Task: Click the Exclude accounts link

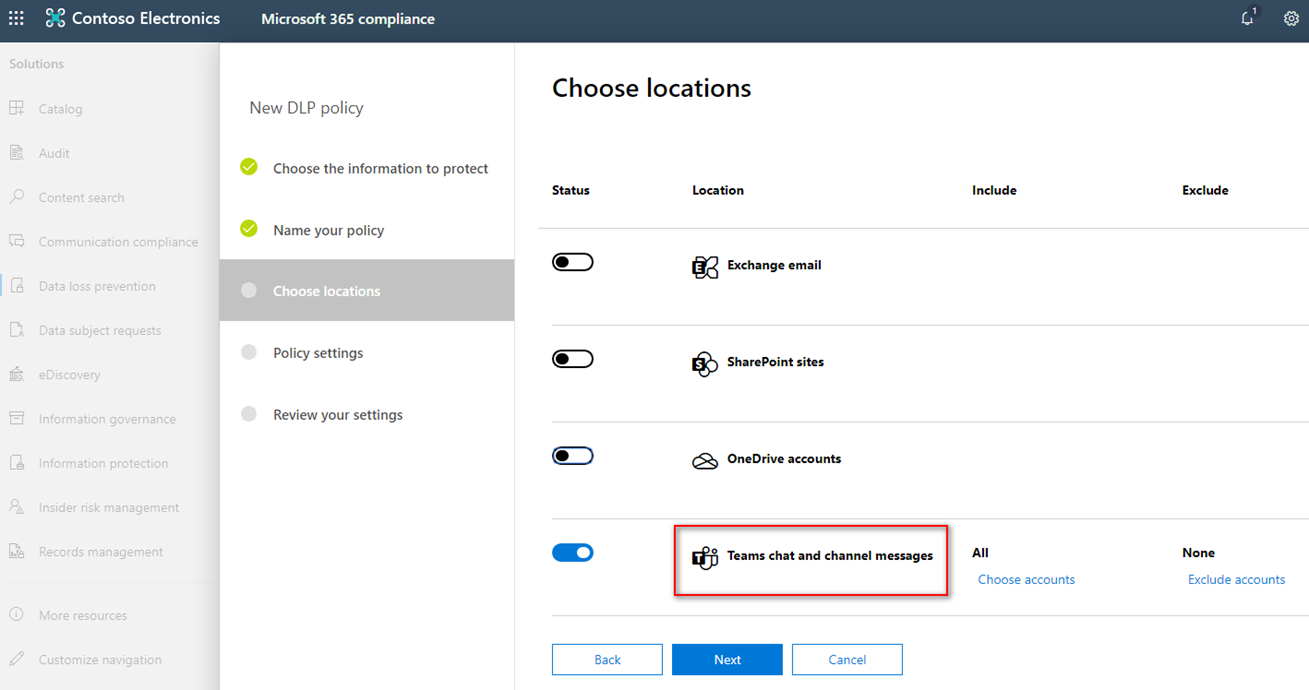Action: (1236, 579)
